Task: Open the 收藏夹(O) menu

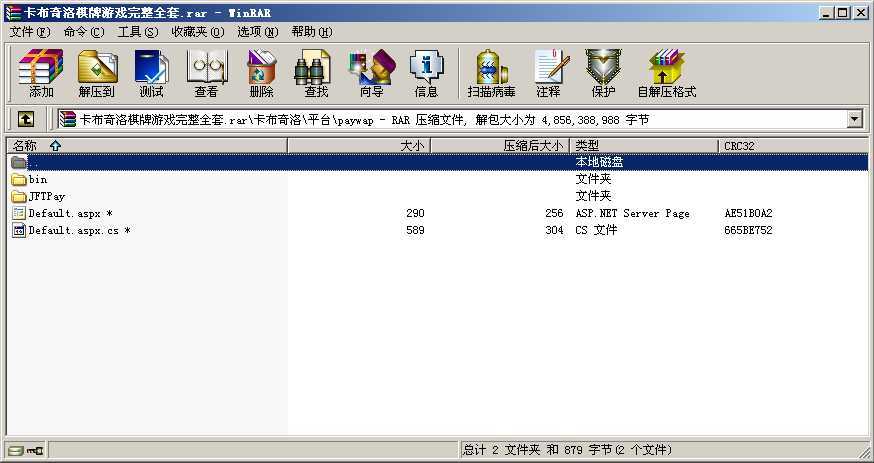Action: click(198, 32)
